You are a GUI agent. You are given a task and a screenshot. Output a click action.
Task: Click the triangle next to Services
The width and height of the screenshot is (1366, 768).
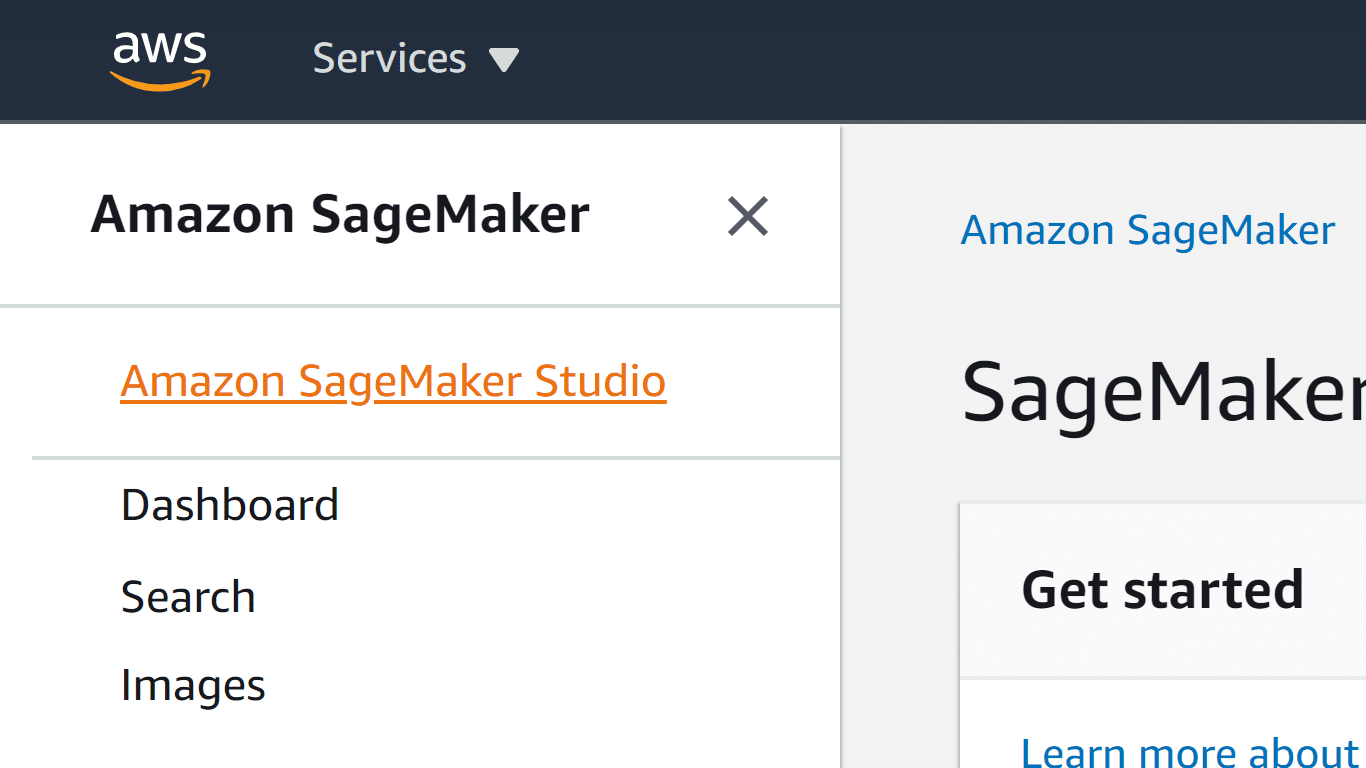(x=504, y=58)
